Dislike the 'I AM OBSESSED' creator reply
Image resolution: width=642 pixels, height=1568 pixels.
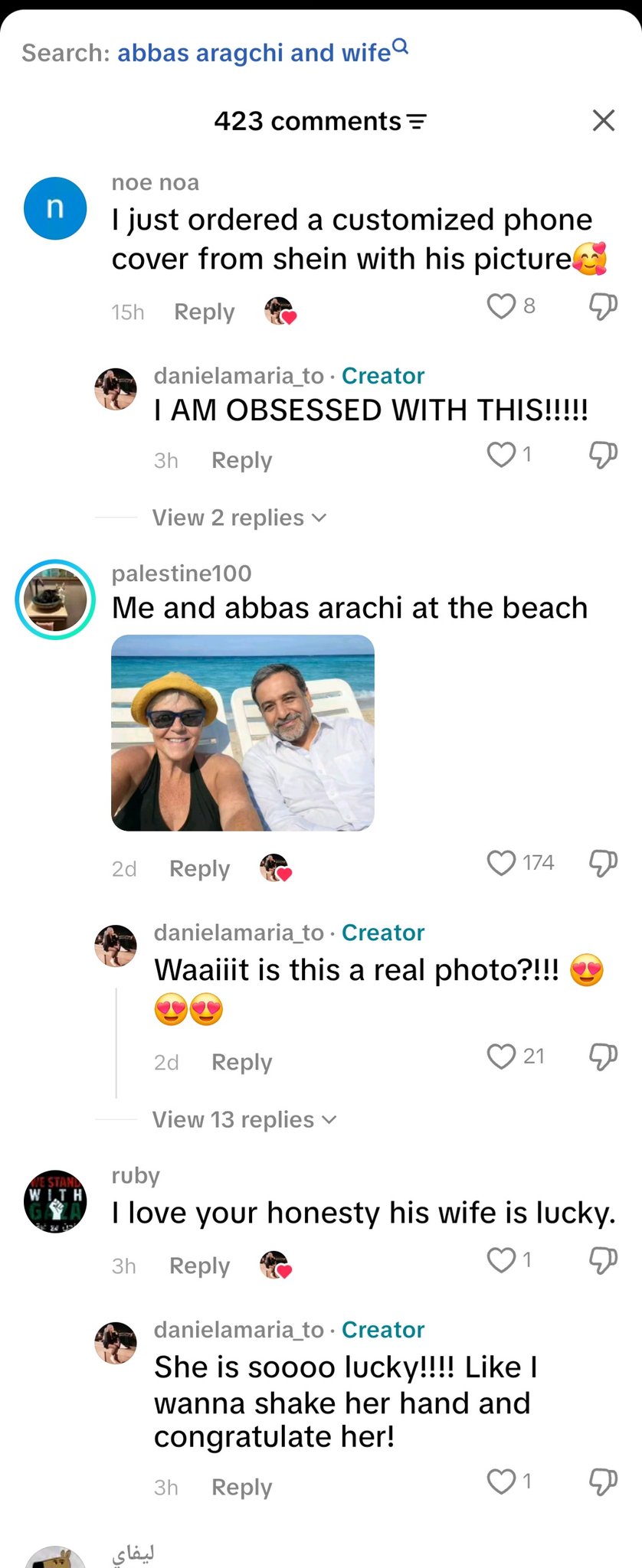point(603,455)
